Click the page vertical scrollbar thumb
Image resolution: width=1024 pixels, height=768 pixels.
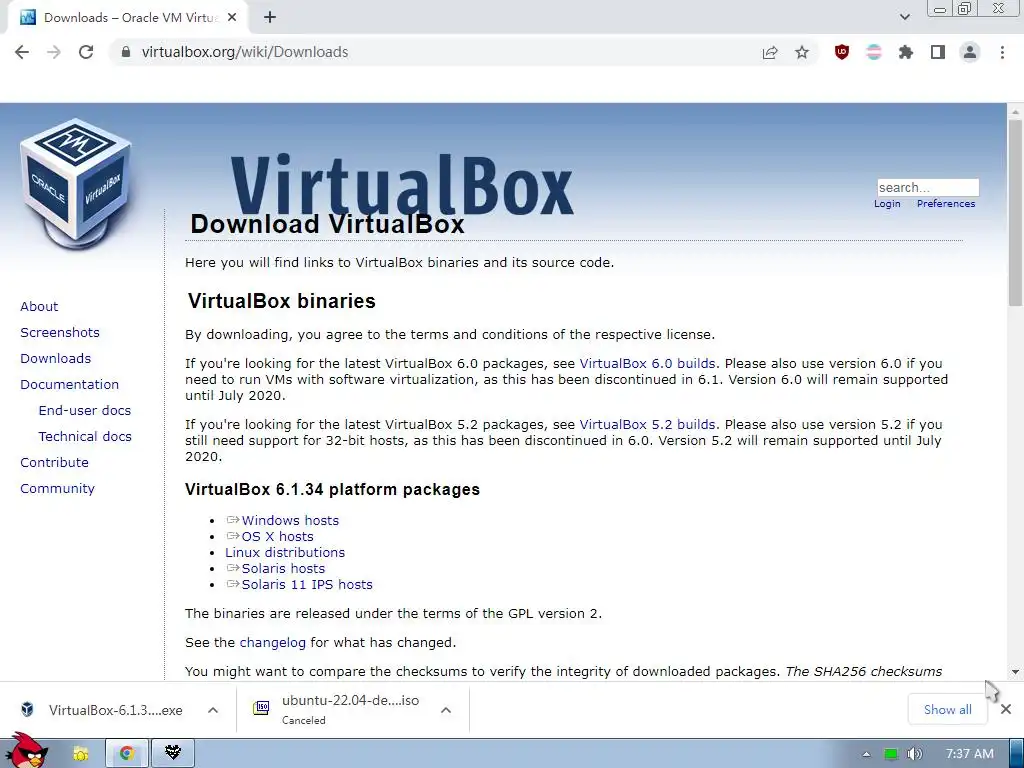pyautogui.click(x=1015, y=213)
